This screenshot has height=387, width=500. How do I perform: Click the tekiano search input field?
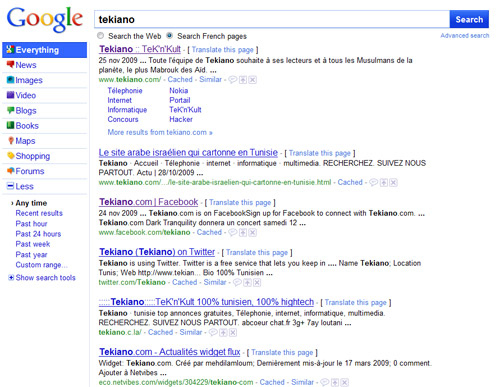tap(272, 19)
